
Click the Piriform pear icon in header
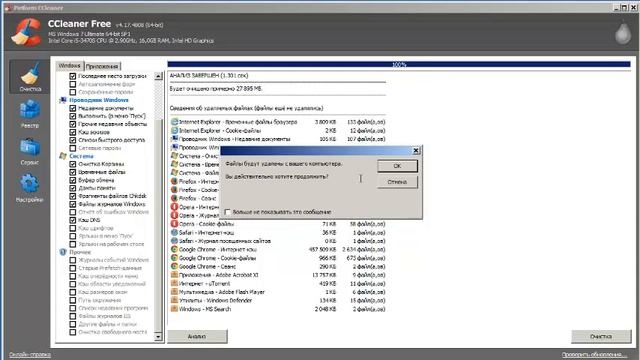pyautogui.click(x=623, y=33)
